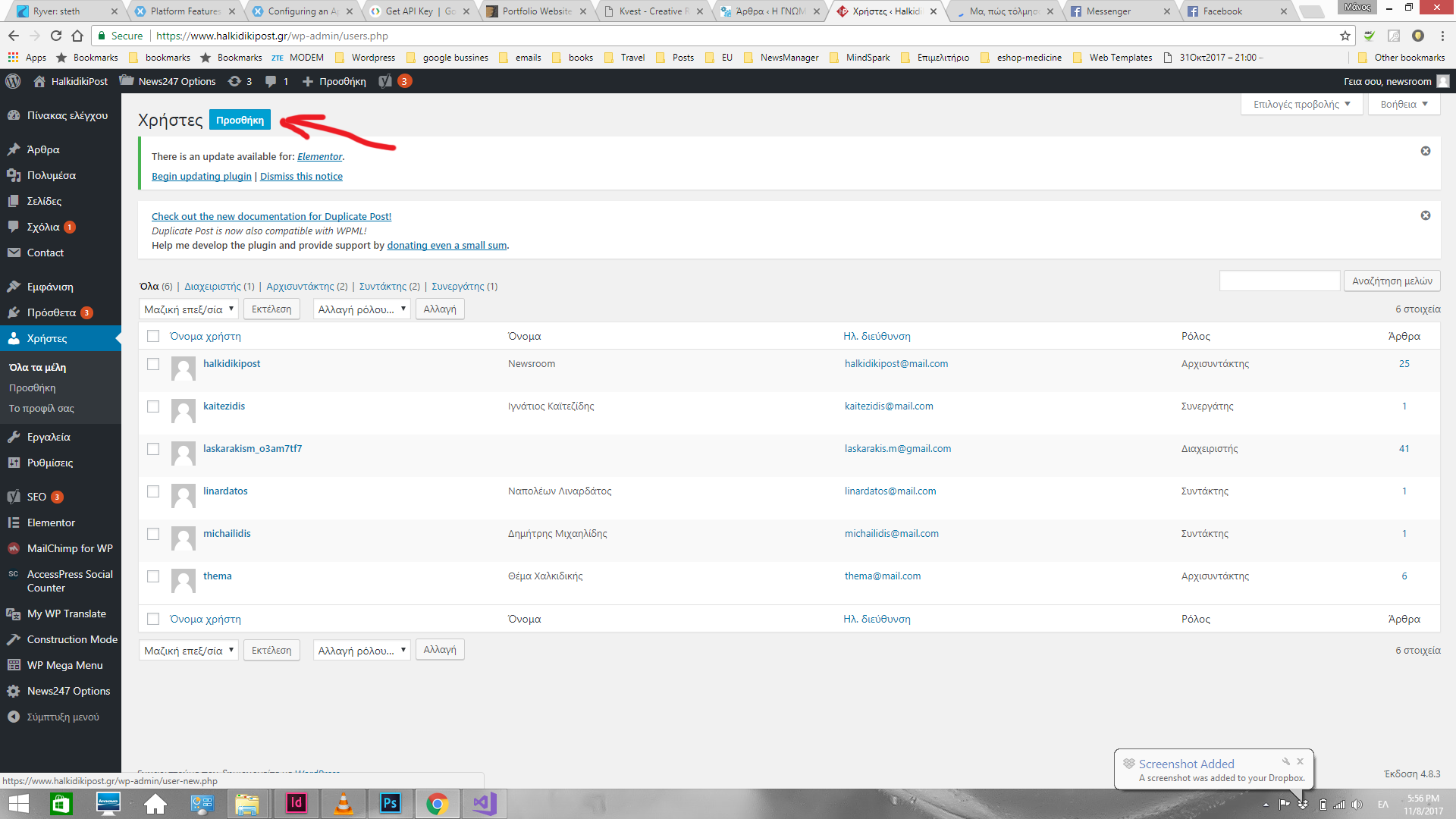Dismiss the Elementor update notice

pyautogui.click(x=1425, y=151)
